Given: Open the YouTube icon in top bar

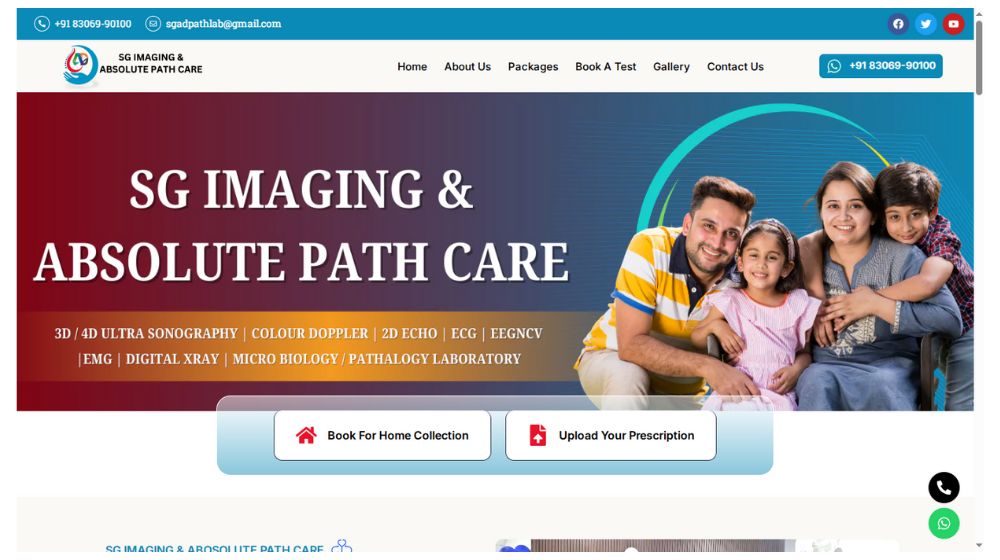Looking at the screenshot, I should point(953,24).
